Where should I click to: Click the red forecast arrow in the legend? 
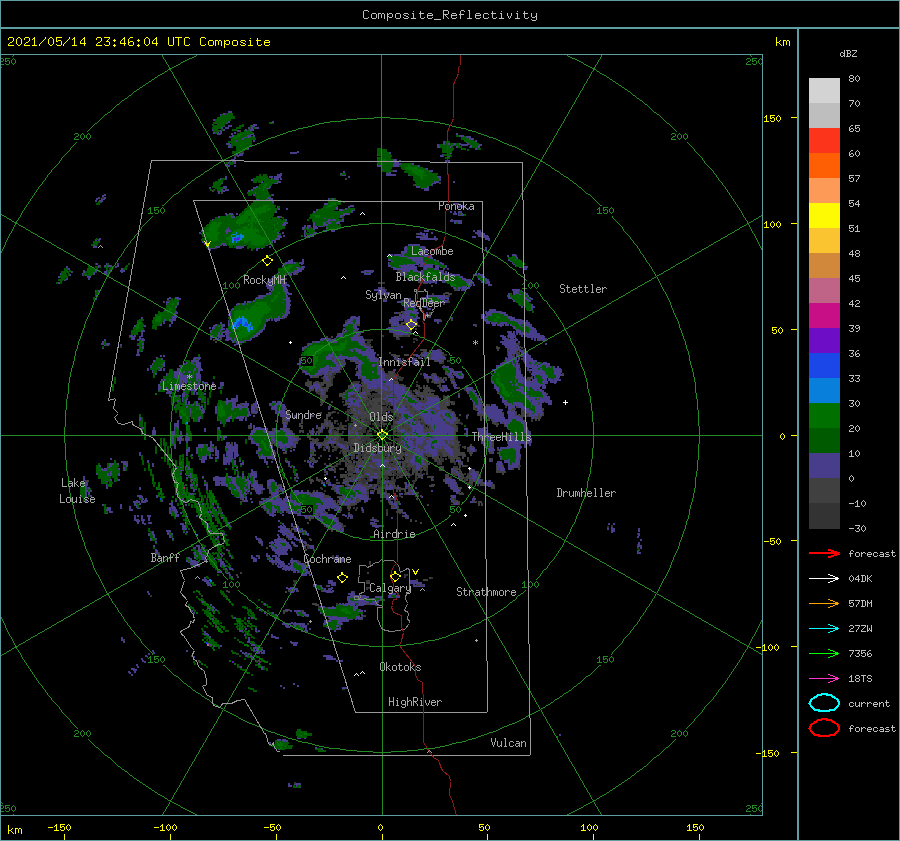[824, 553]
